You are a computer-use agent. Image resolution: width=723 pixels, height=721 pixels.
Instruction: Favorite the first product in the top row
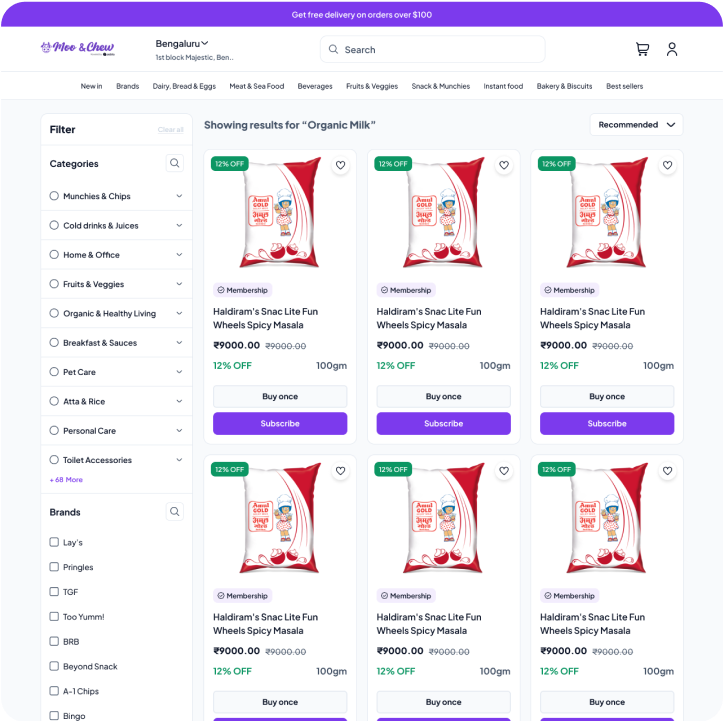340,165
